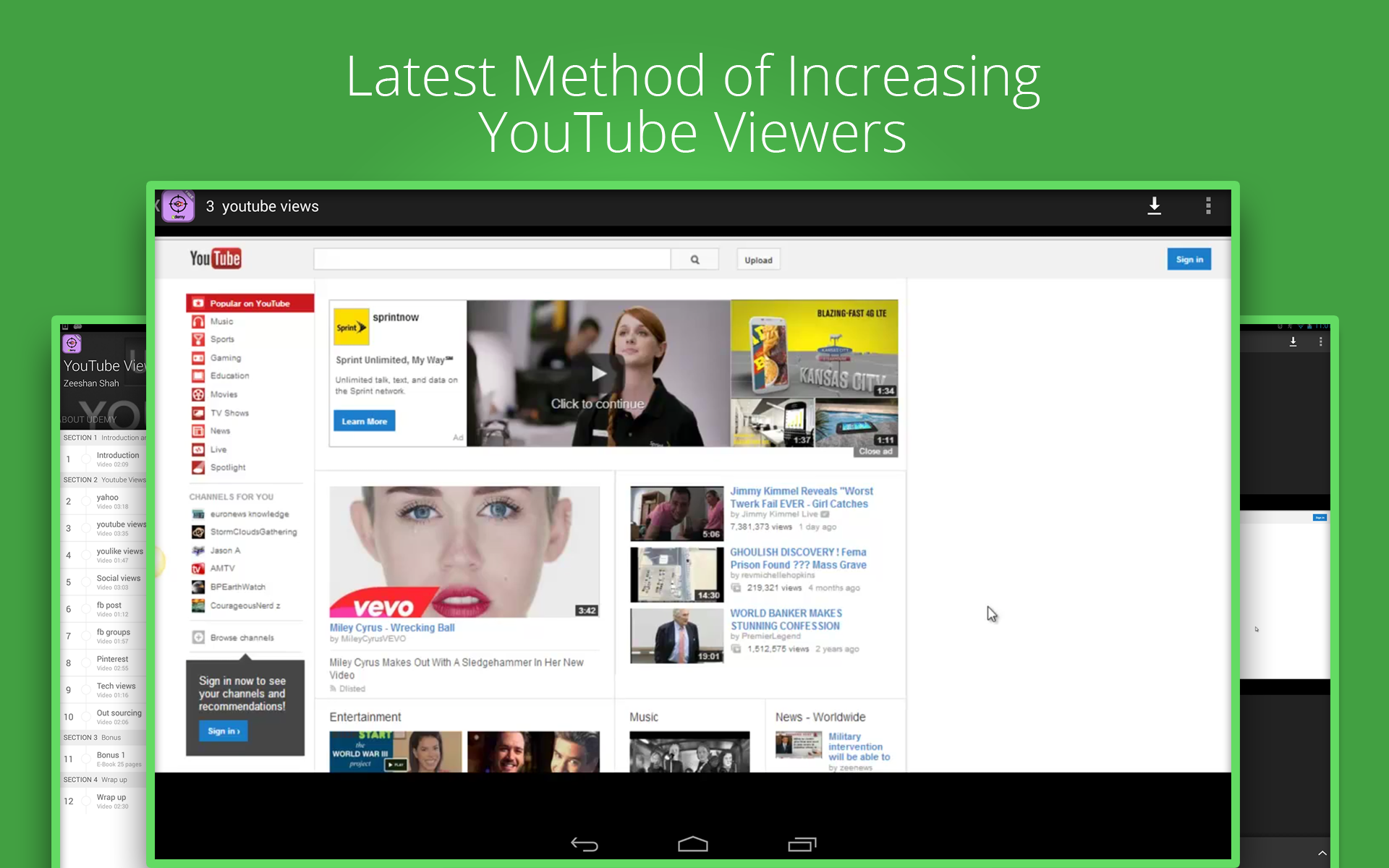Open Popular on YouTube category

[250, 303]
